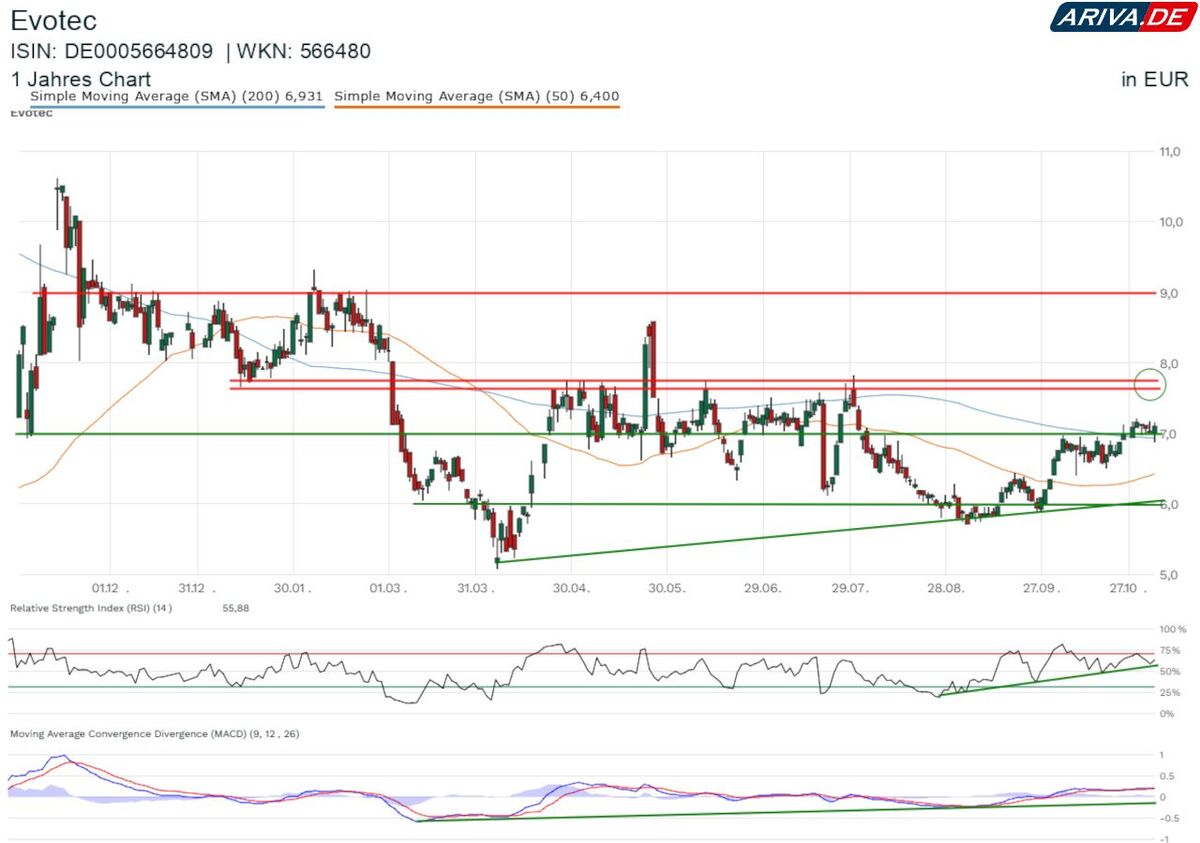This screenshot has height=843, width=1200.
Task: Click the 30.04. date axis label
Action: point(570,589)
